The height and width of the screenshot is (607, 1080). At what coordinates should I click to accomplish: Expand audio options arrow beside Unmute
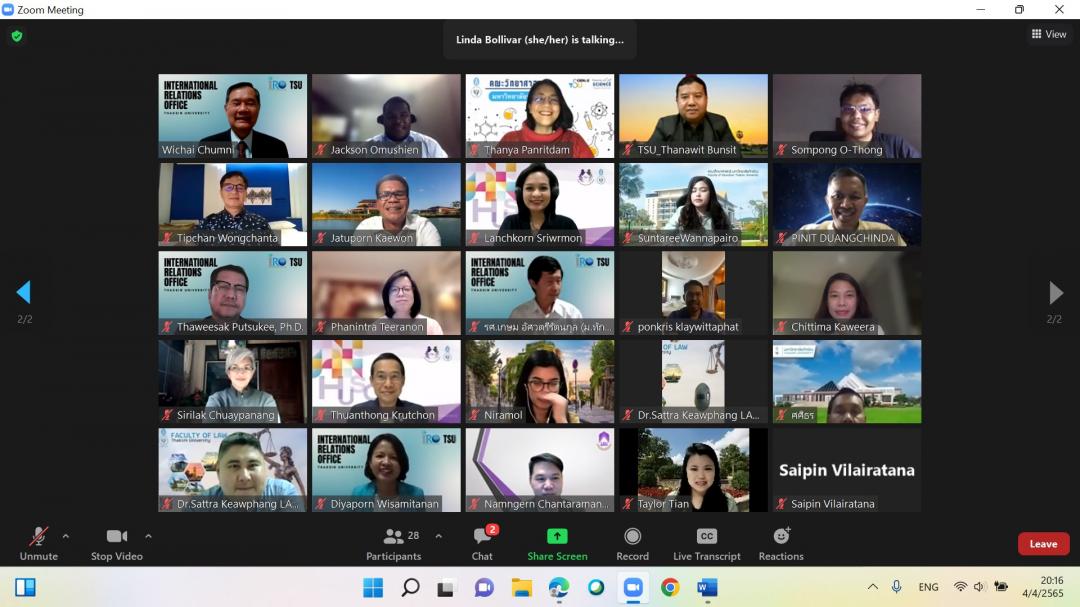(66, 536)
